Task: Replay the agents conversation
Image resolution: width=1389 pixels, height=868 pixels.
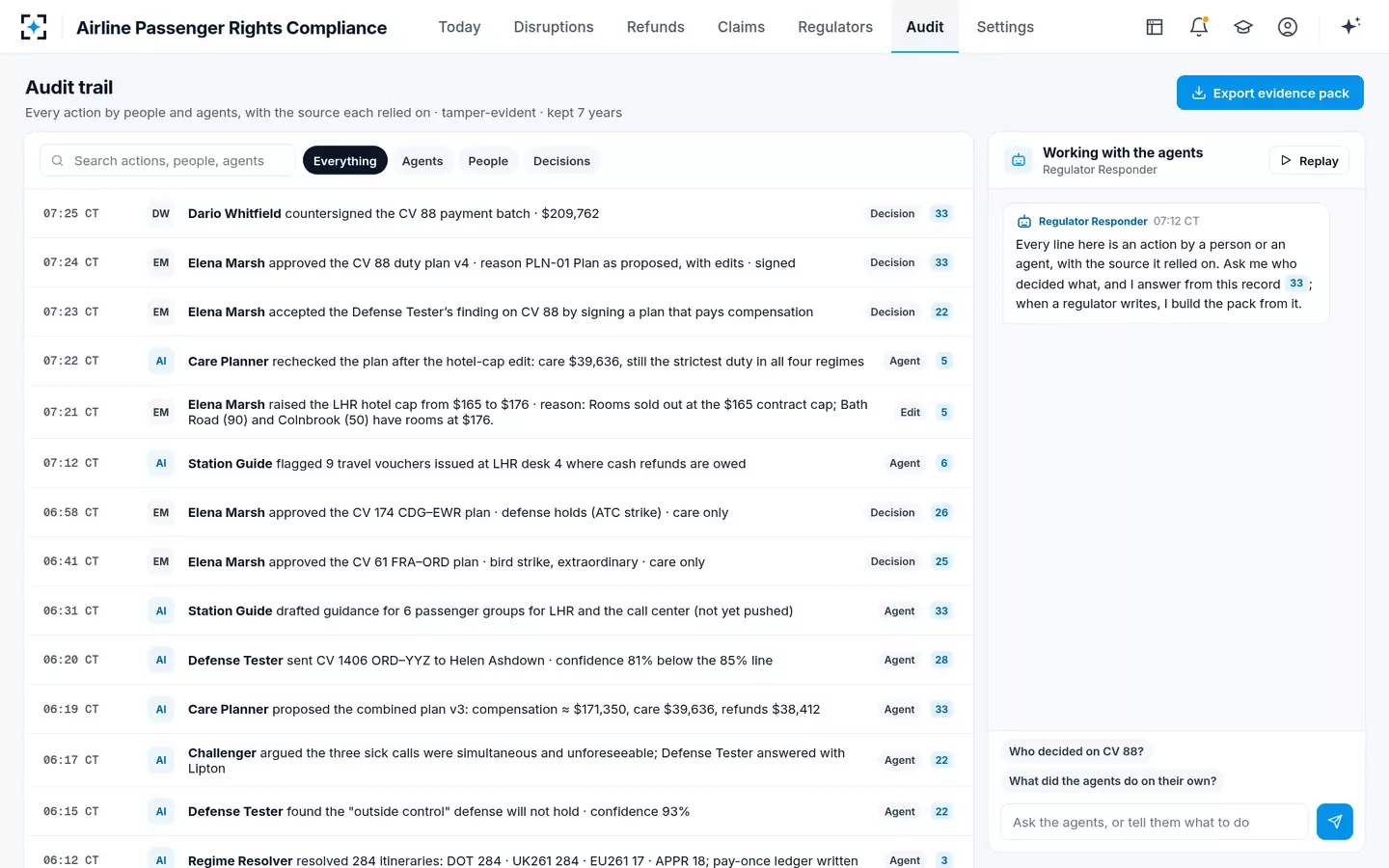Action: [1309, 161]
